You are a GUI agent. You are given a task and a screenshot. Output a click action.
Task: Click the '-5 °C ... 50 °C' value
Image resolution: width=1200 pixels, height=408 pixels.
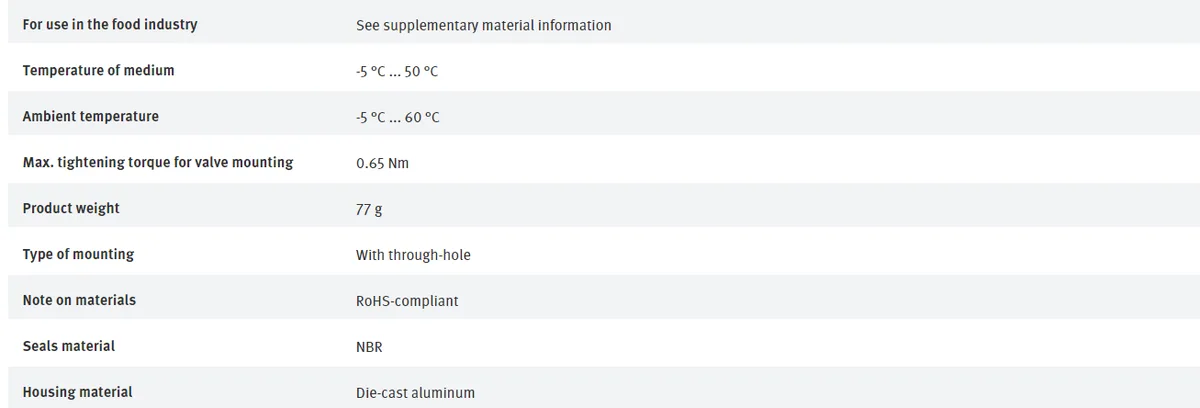(397, 71)
